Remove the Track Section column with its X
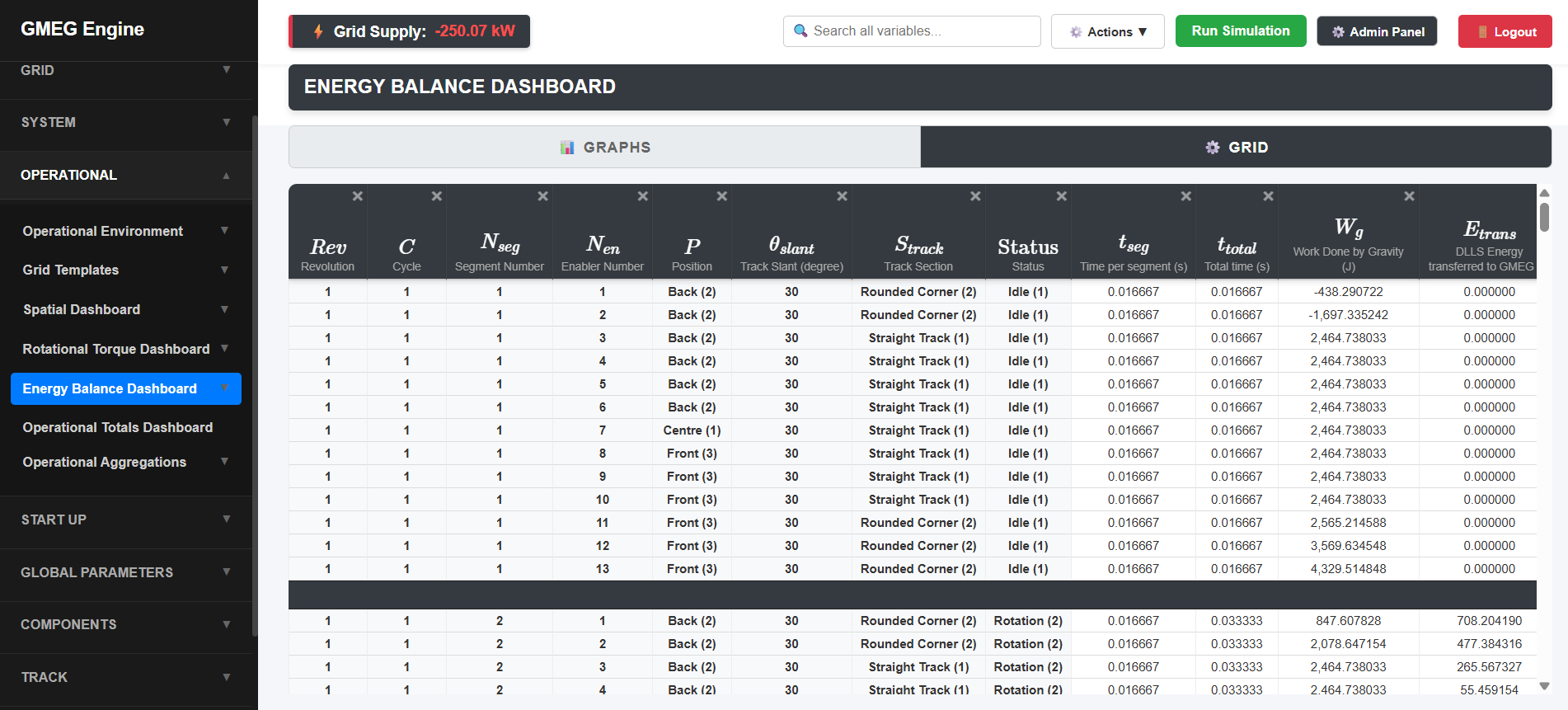 [975, 196]
